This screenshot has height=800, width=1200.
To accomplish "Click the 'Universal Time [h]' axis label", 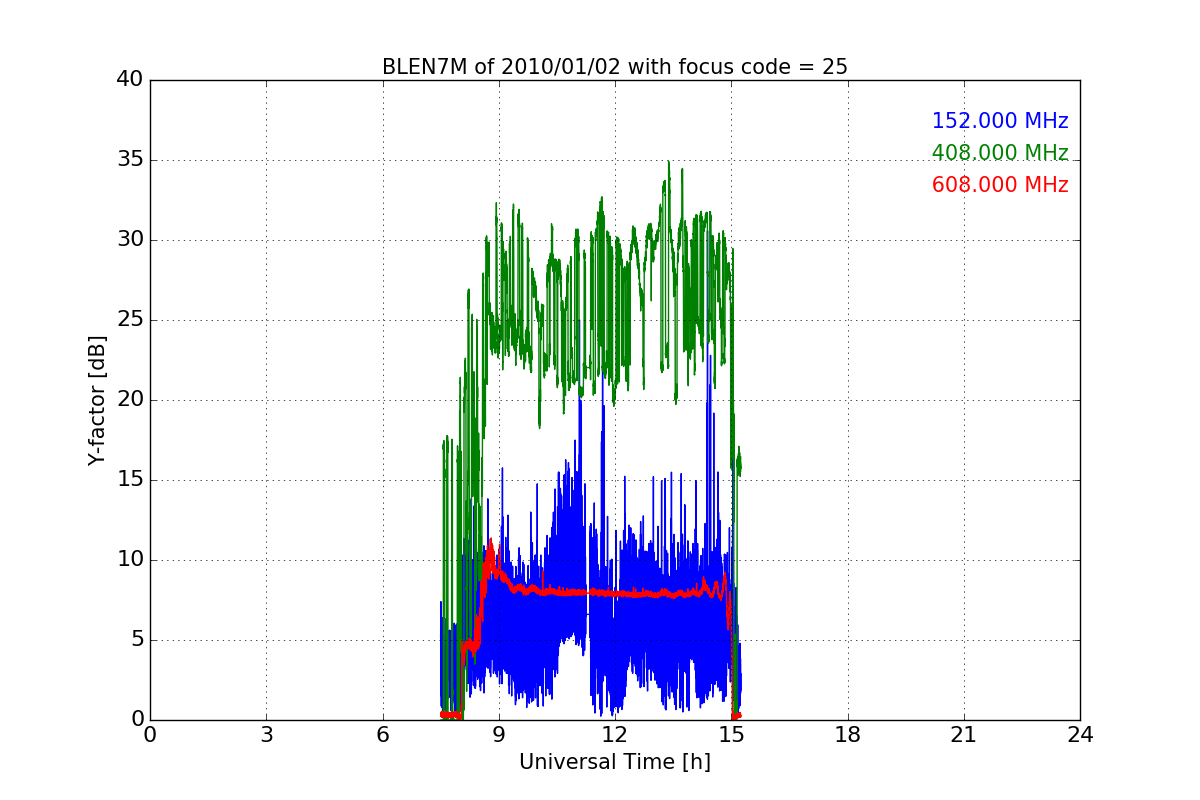I will tap(614, 762).
